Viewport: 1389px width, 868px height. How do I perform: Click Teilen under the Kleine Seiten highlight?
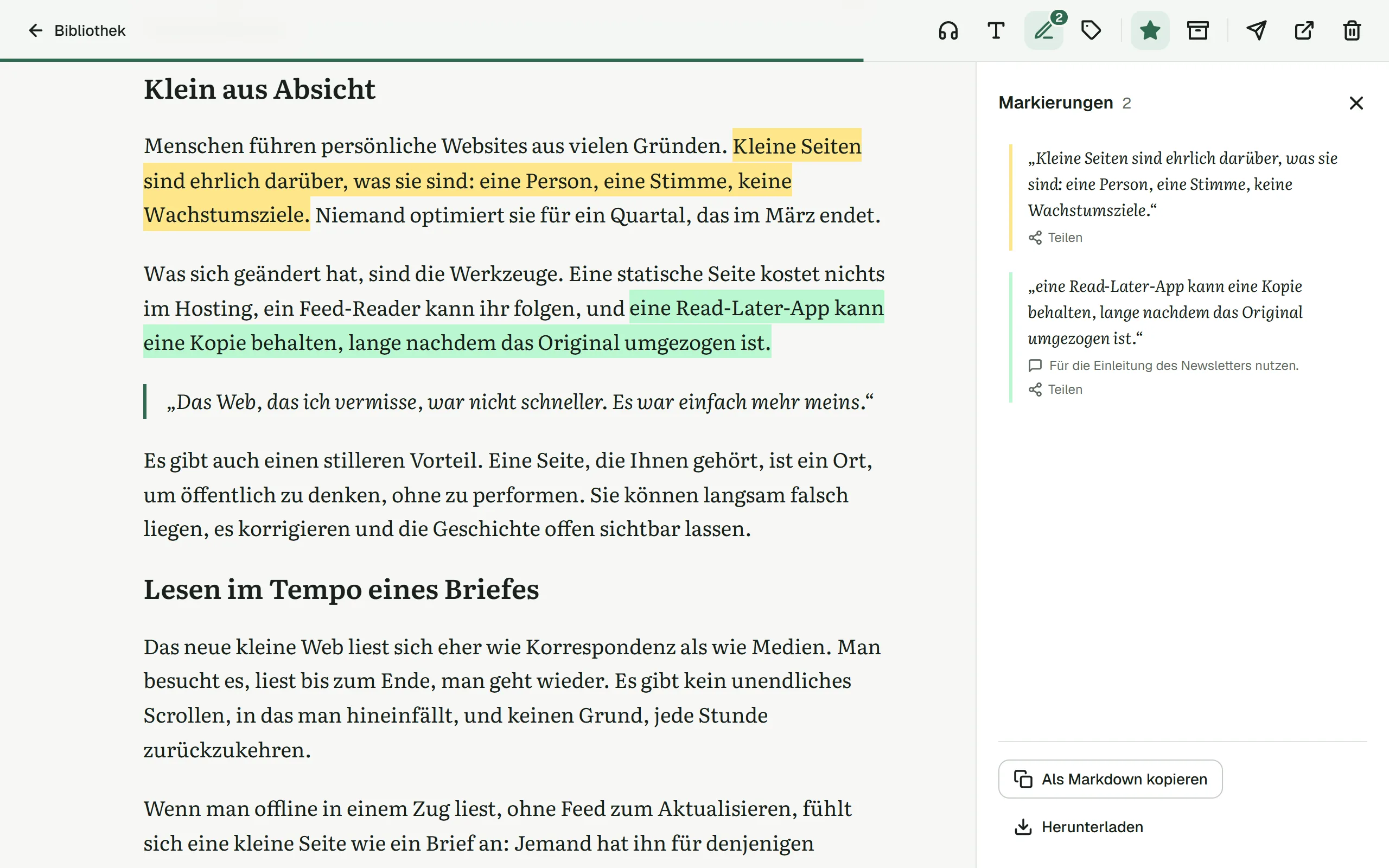[x=1055, y=238]
